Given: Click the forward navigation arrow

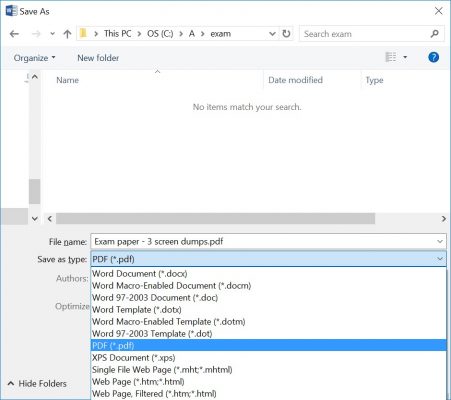Looking at the screenshot, I should [x=36, y=34].
